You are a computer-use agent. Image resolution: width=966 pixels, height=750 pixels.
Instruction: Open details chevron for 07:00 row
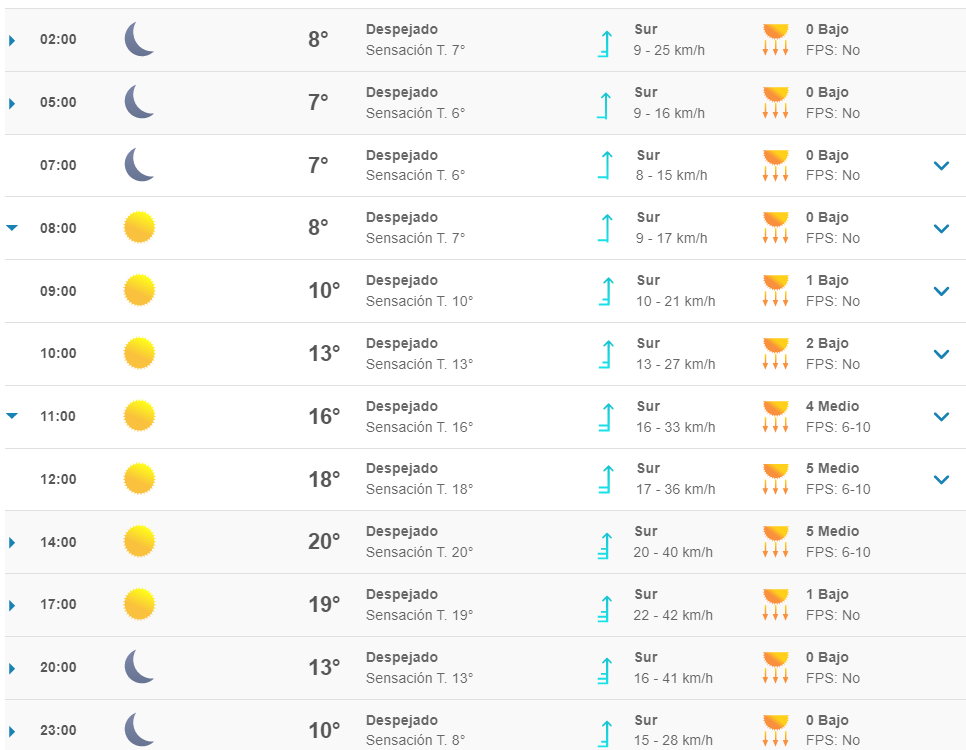coord(941,166)
